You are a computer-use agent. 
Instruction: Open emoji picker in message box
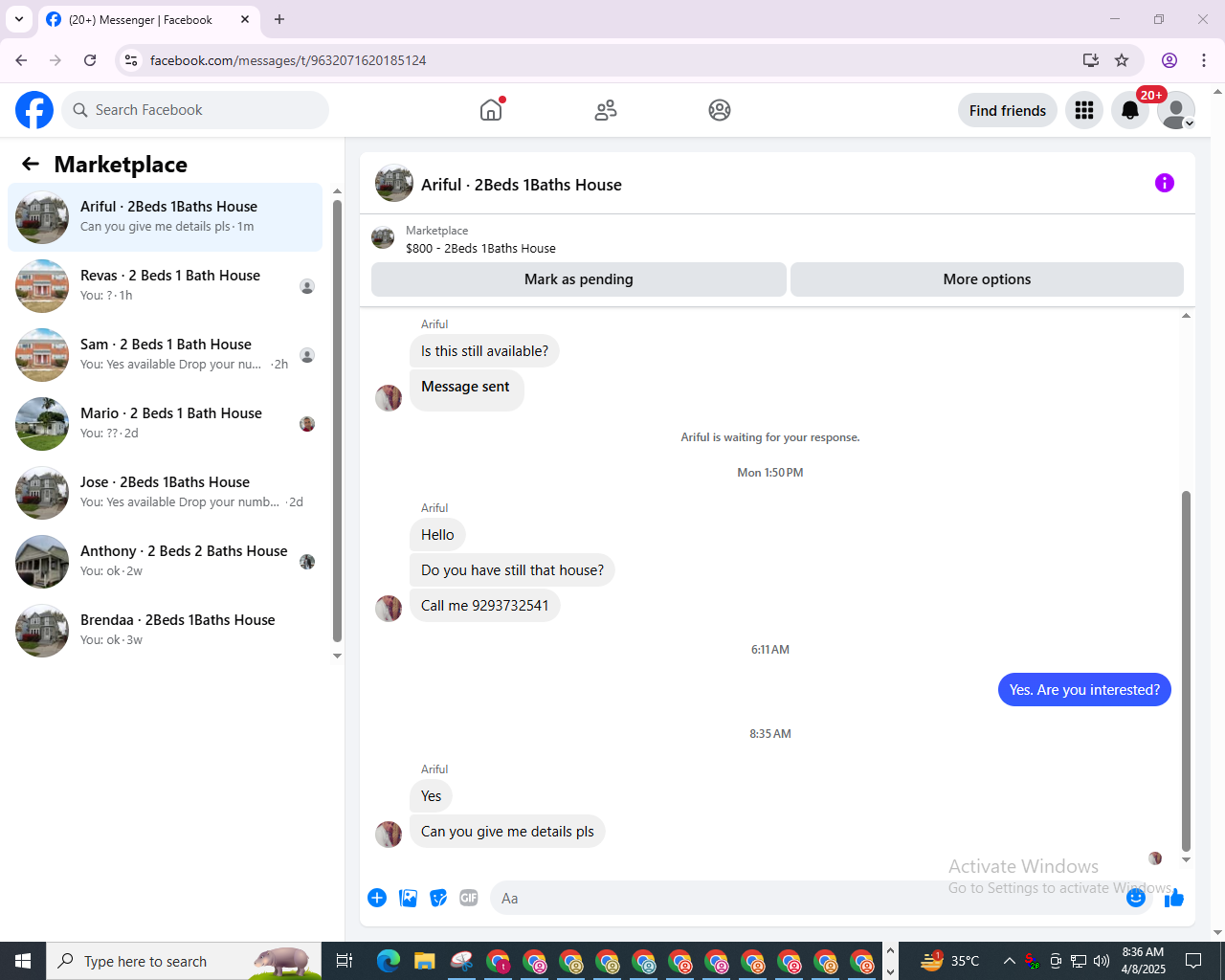1136,898
